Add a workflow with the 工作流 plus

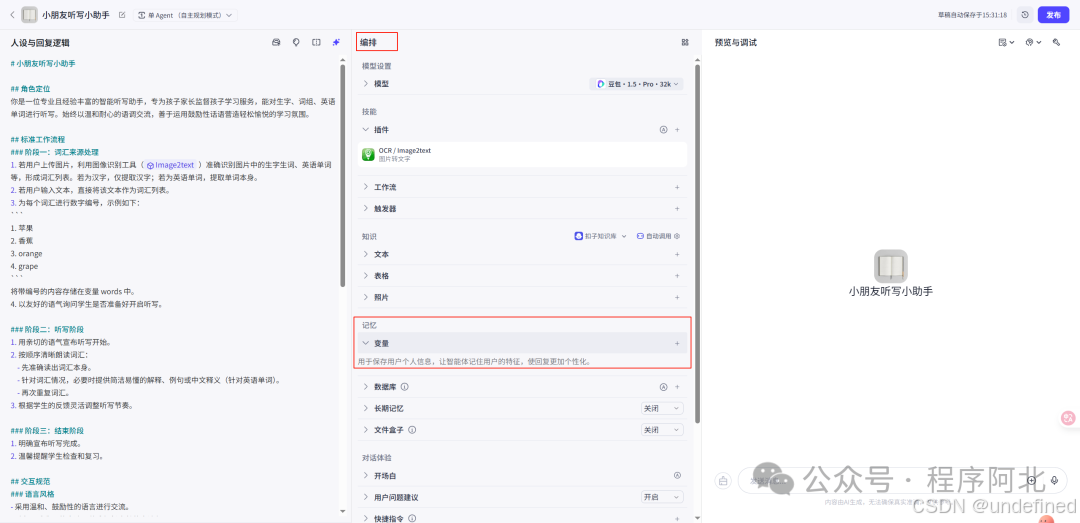tap(677, 187)
